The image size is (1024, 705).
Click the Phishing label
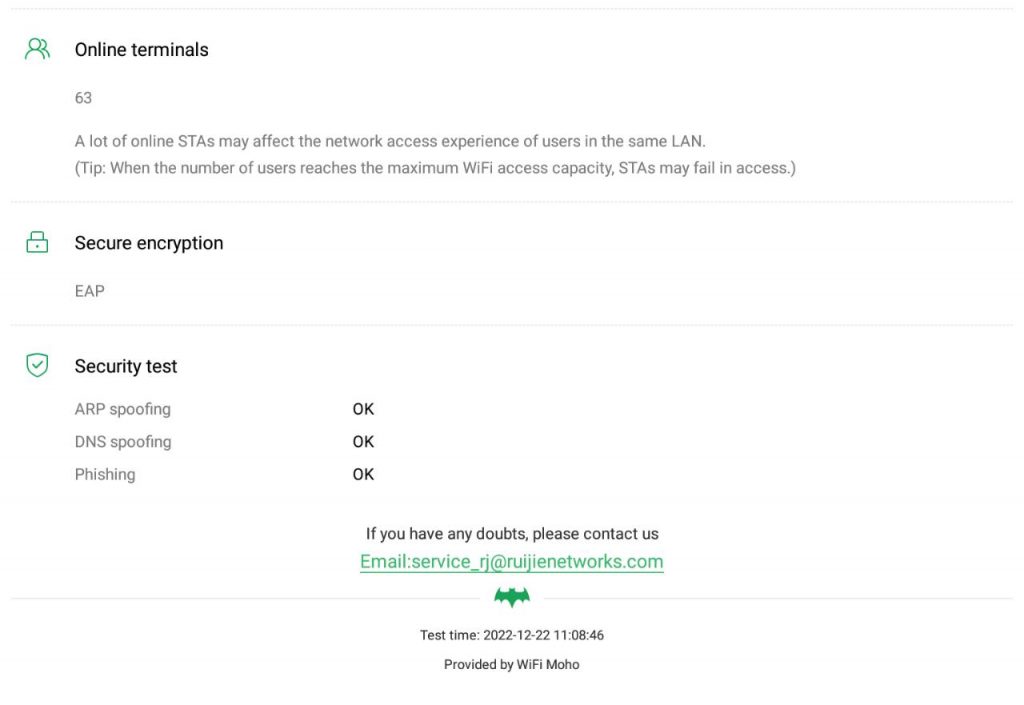(x=105, y=474)
